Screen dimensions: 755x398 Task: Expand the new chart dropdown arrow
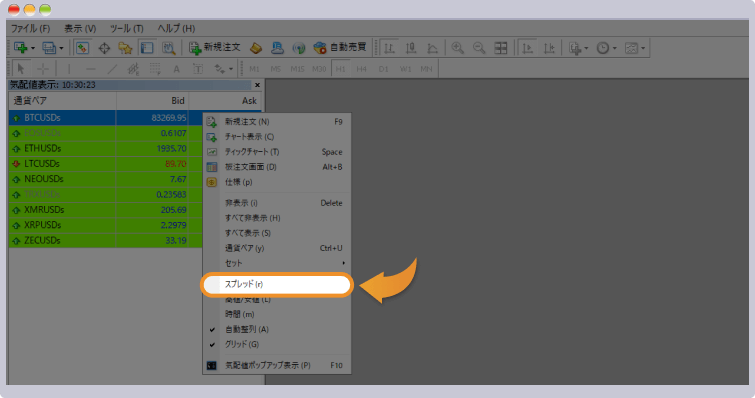click(x=33, y=48)
